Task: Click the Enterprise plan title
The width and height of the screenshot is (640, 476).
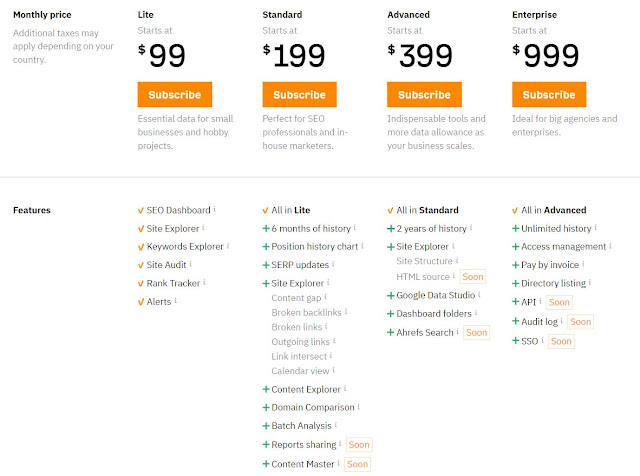Action: [x=534, y=15]
